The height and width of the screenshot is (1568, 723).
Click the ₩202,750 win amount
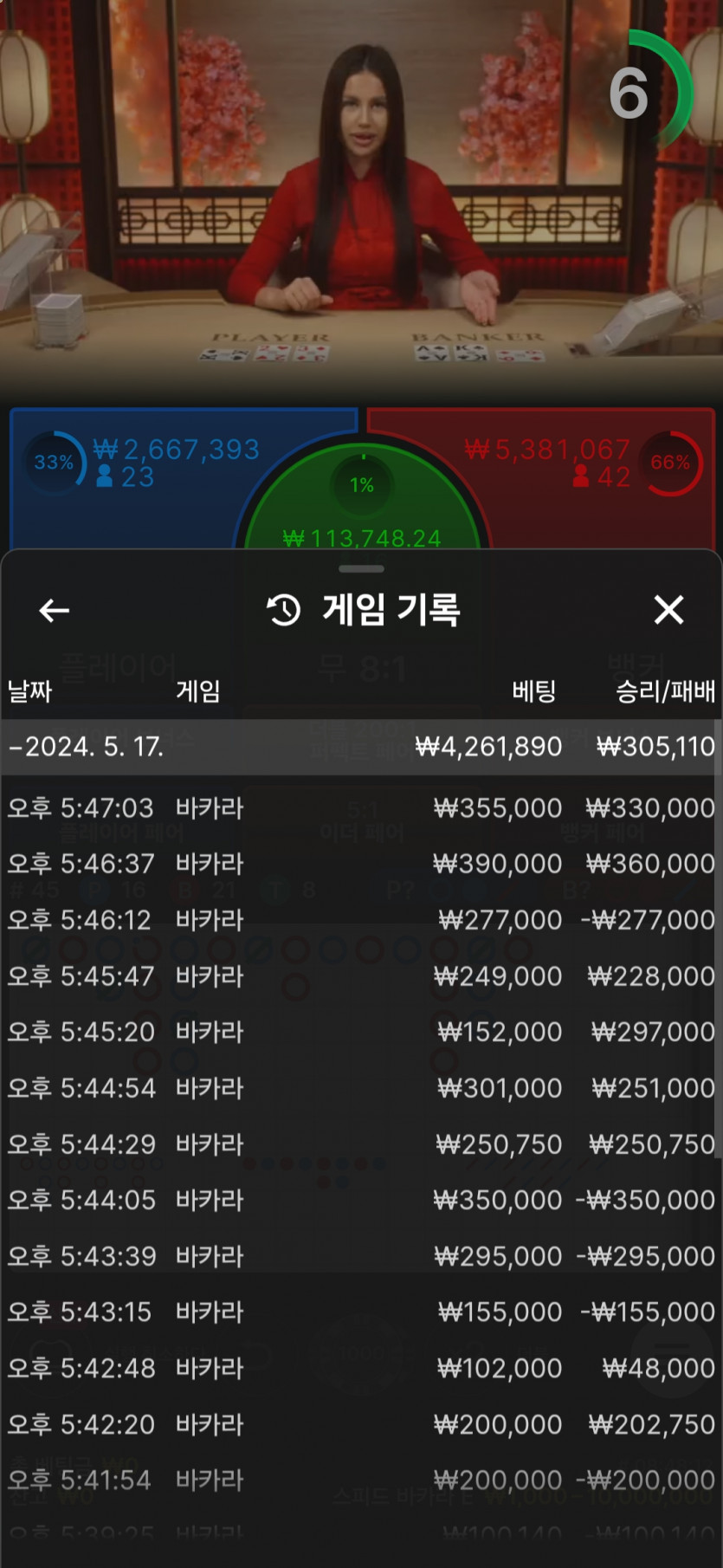pos(652,1424)
